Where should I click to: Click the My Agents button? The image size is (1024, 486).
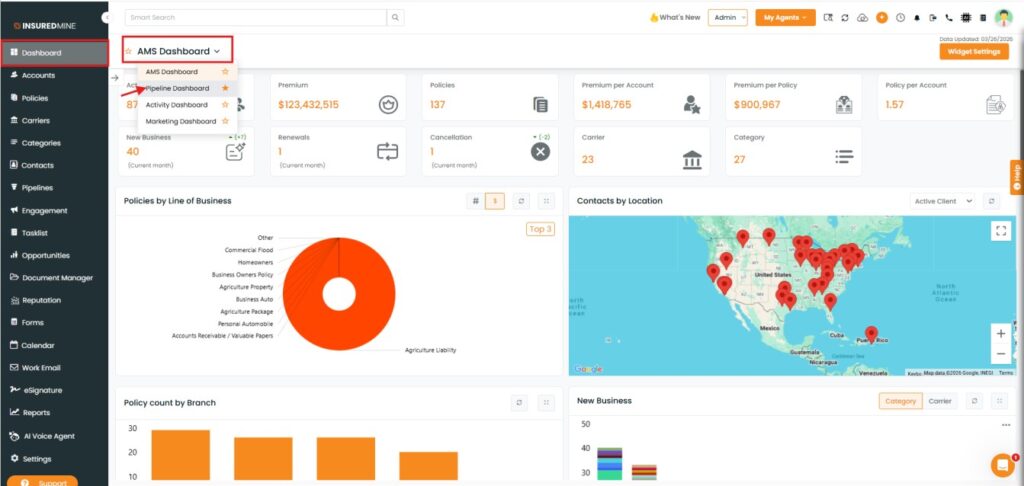tap(785, 18)
